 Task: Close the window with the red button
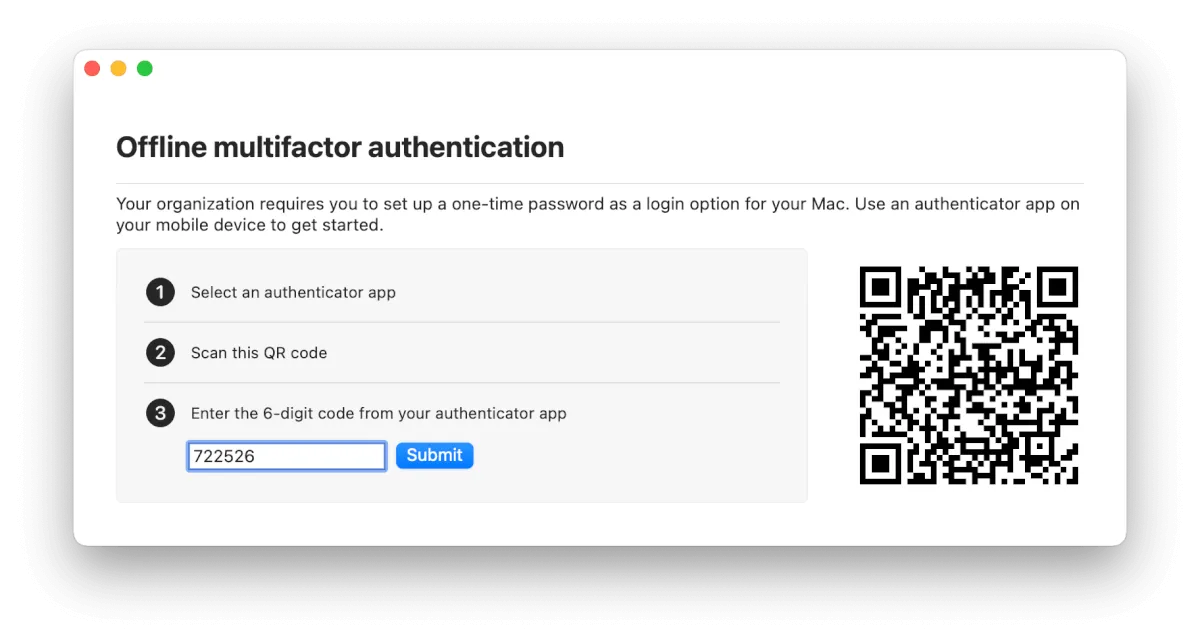point(92,69)
